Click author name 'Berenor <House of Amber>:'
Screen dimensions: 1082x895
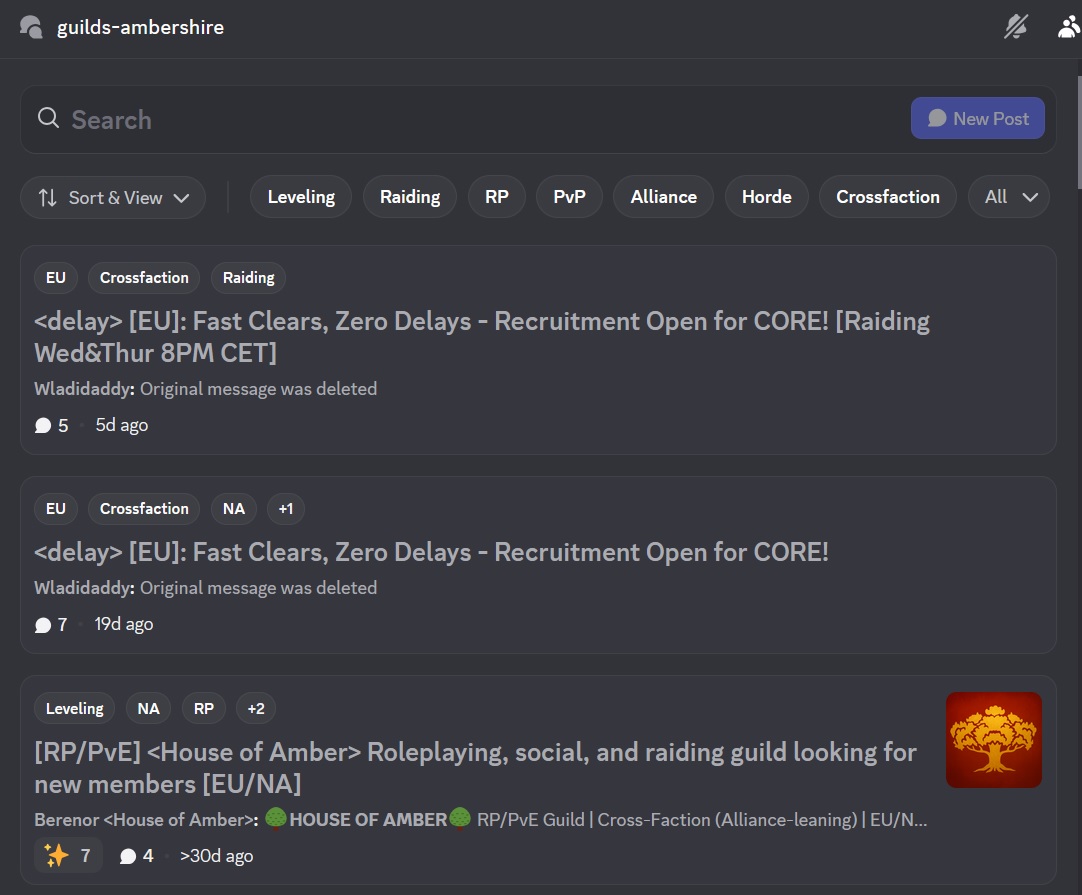tap(146, 820)
